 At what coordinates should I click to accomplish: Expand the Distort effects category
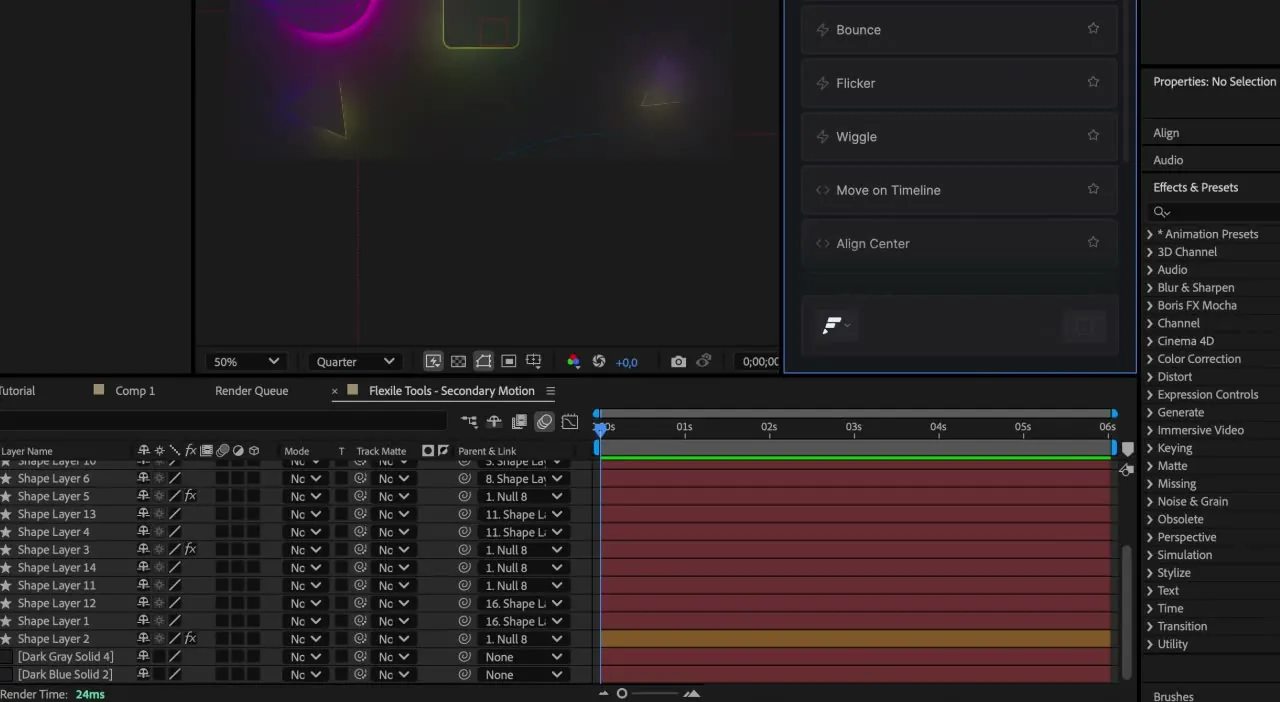pos(1150,377)
